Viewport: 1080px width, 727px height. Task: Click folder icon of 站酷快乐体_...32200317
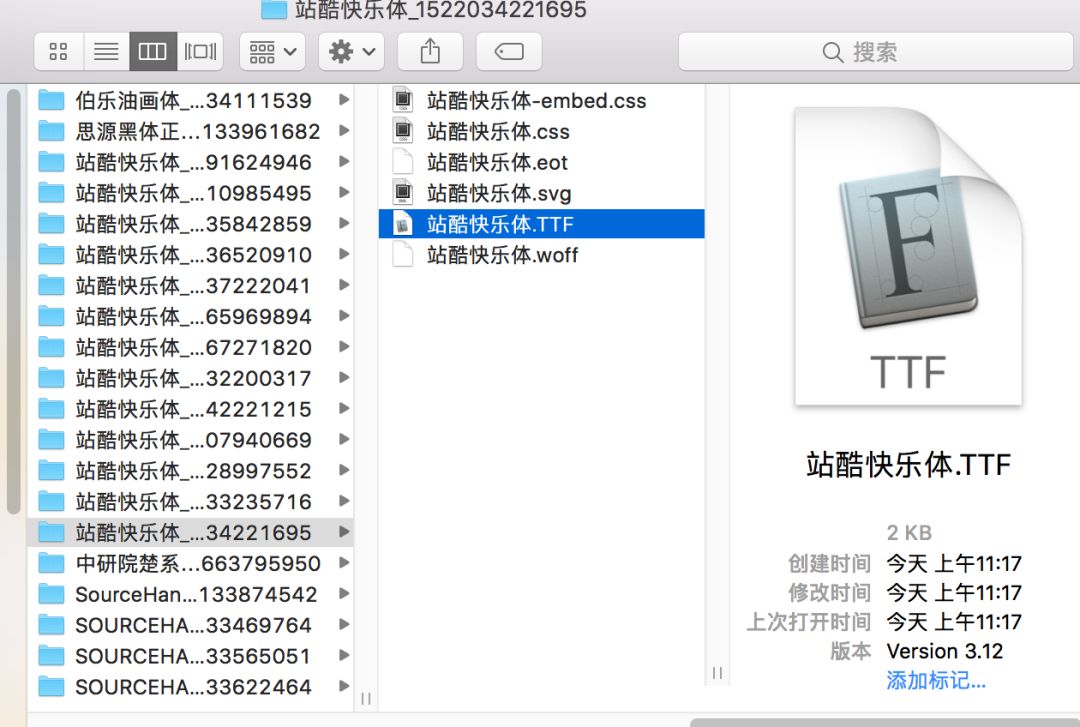click(51, 378)
